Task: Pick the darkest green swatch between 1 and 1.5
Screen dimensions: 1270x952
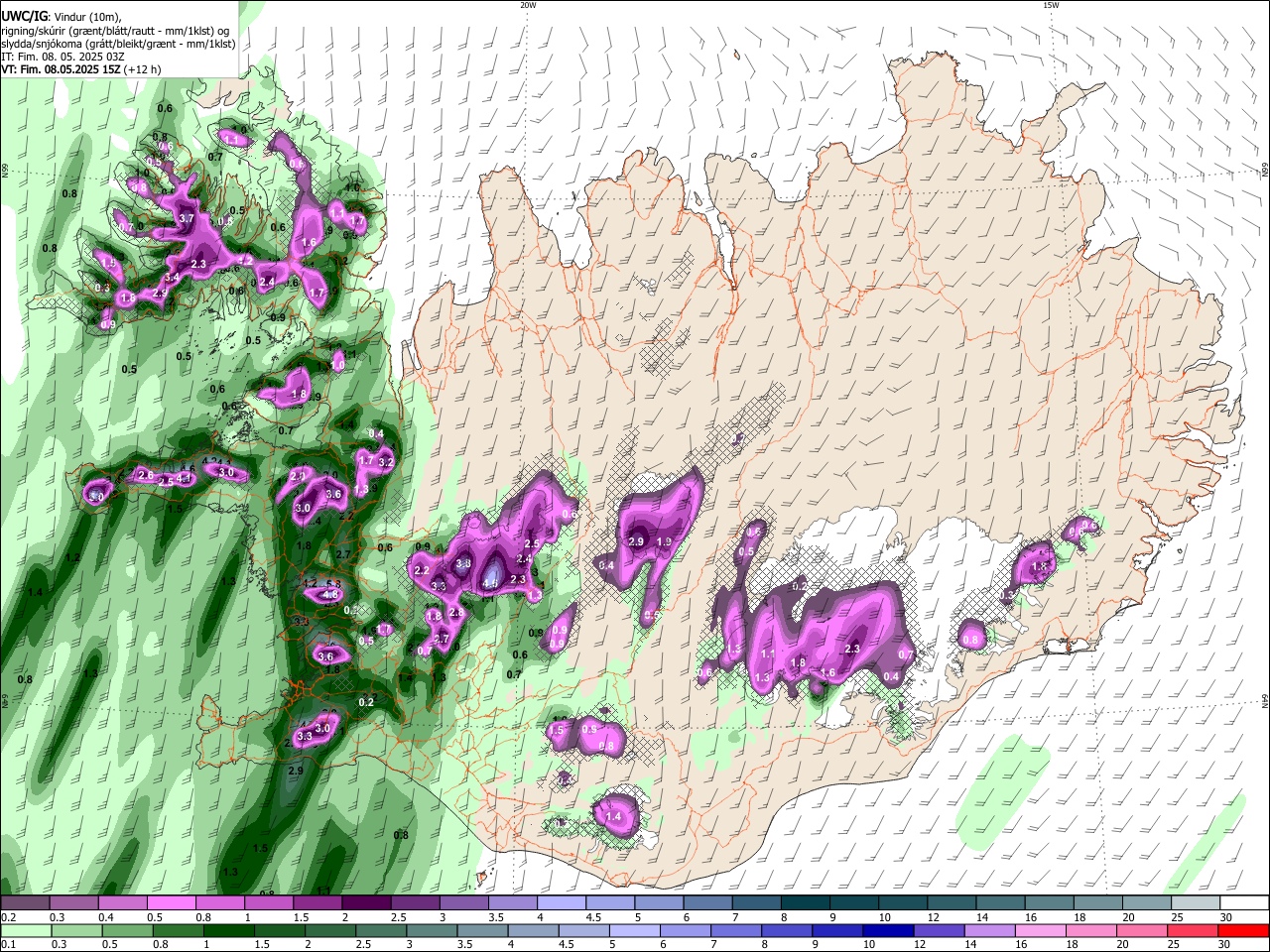Action: click(x=231, y=931)
